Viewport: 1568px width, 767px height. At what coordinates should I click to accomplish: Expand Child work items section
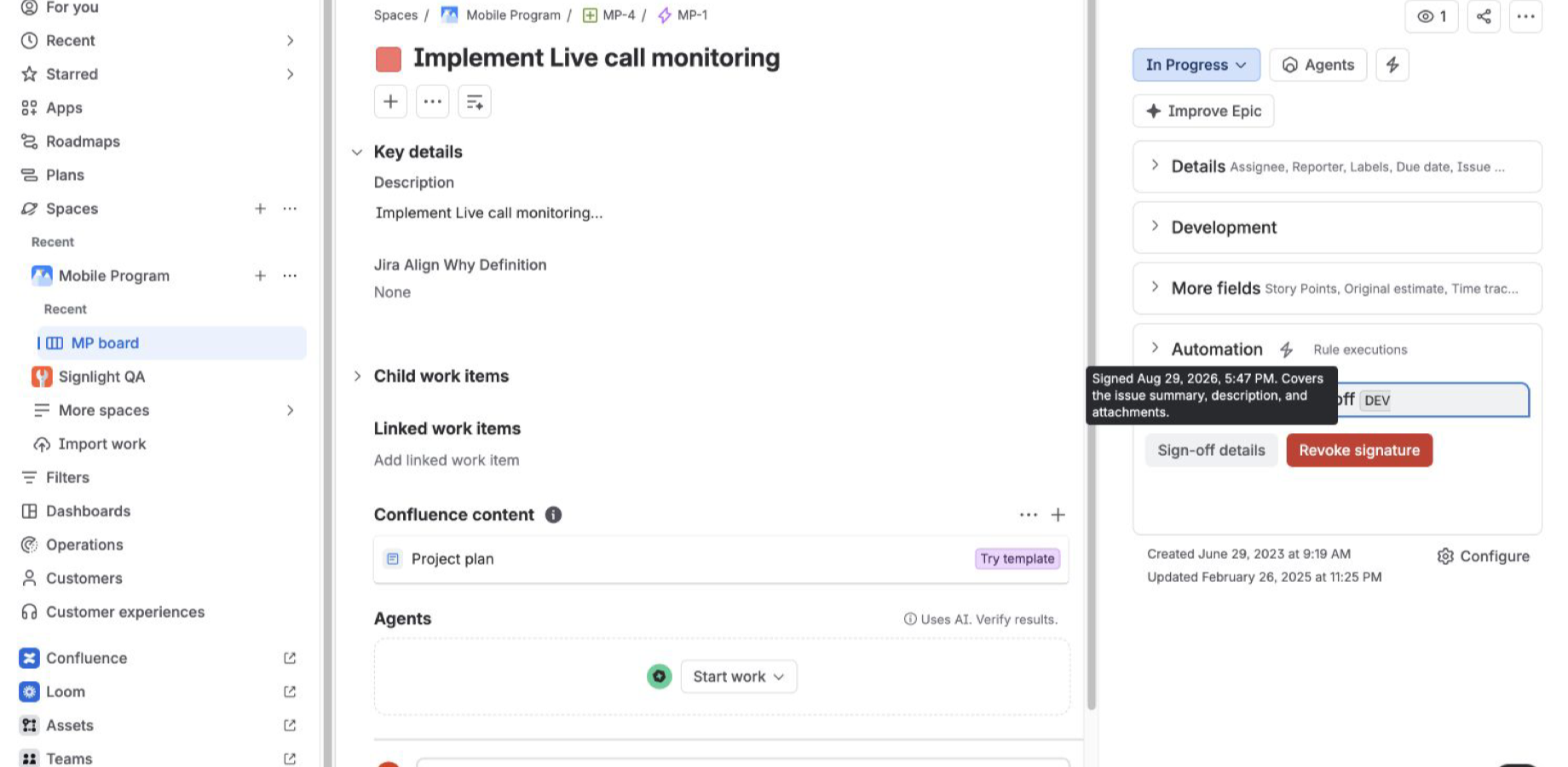(x=357, y=377)
